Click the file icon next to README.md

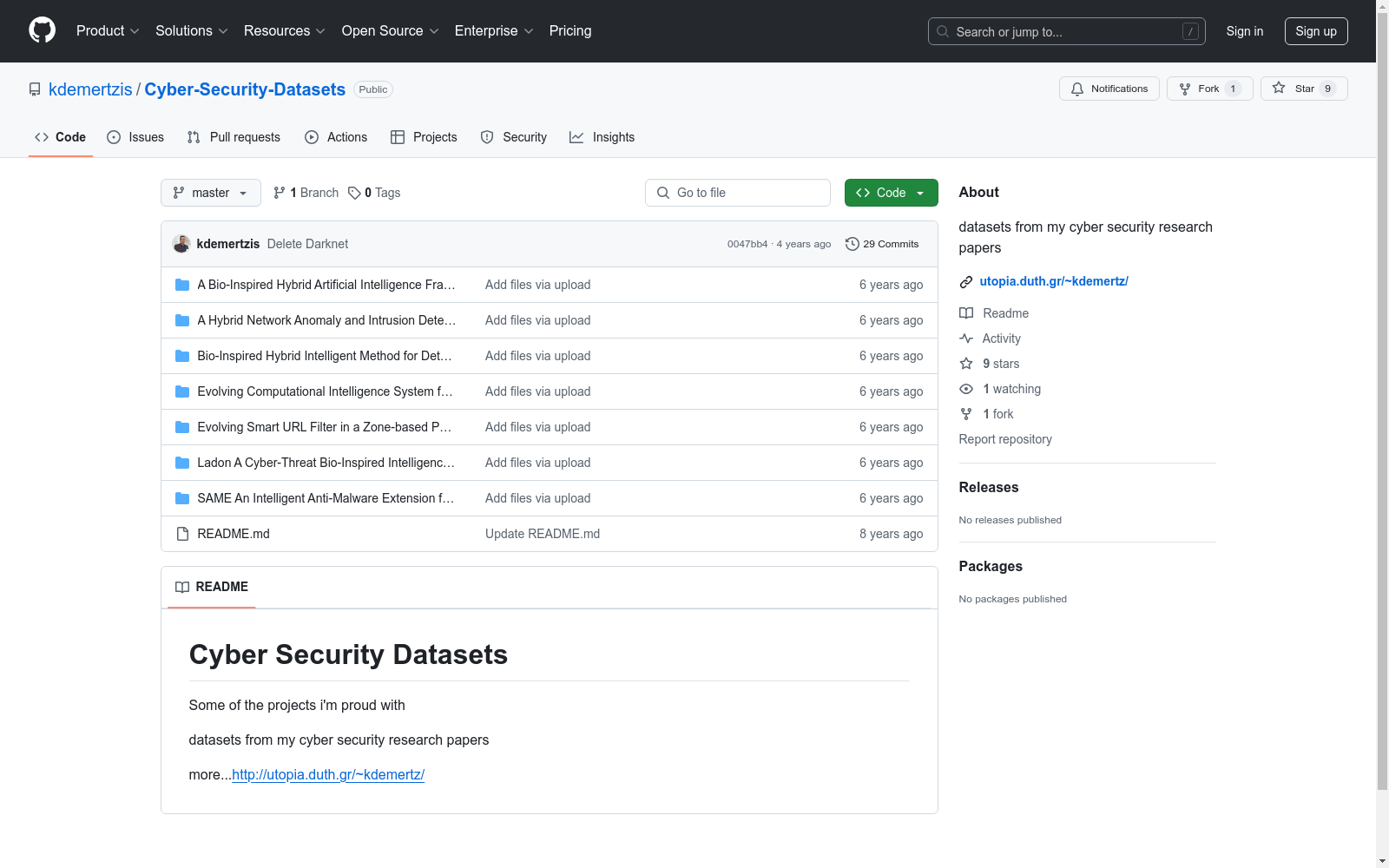click(x=182, y=534)
